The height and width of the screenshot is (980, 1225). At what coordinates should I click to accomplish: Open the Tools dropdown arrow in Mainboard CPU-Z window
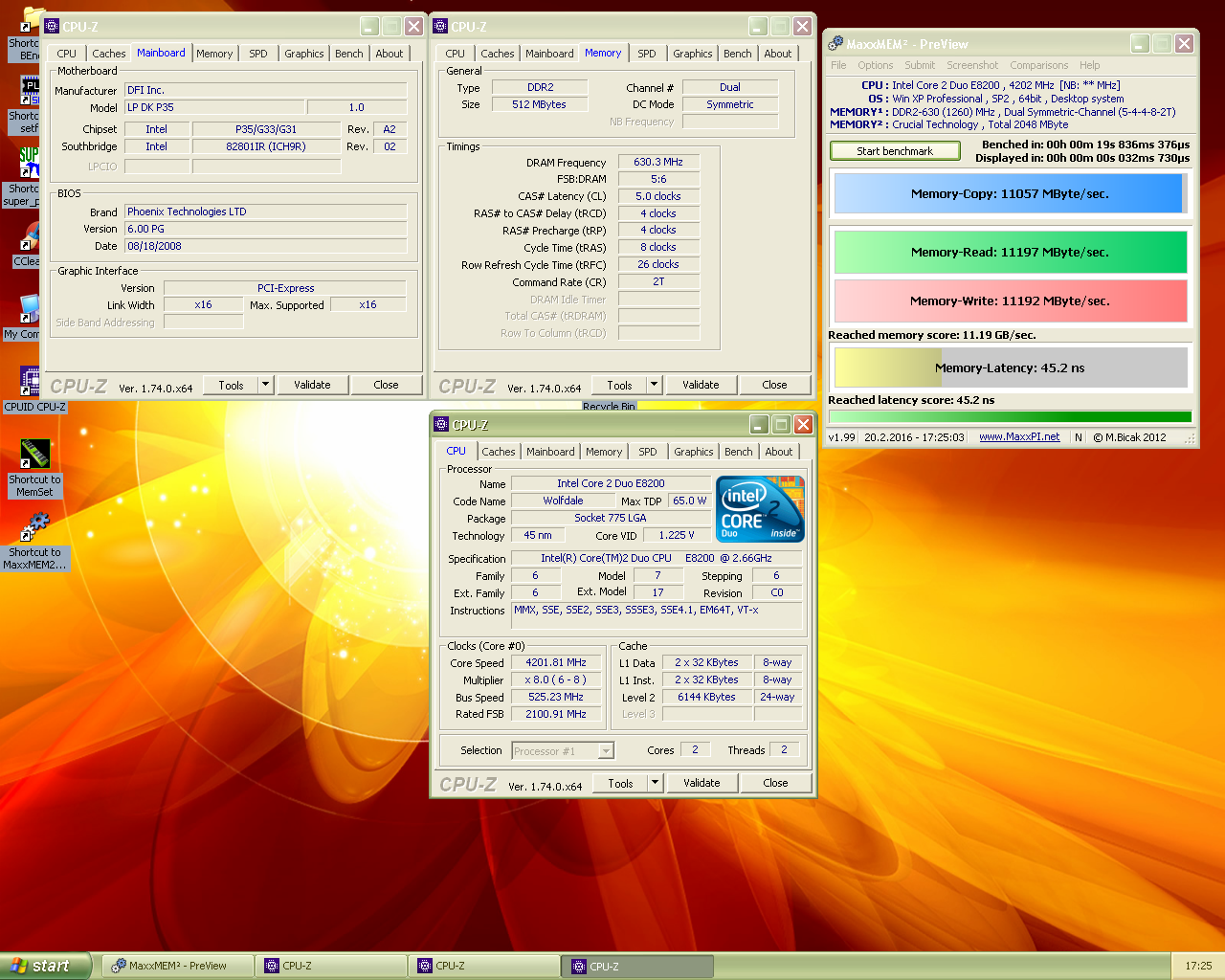(266, 385)
